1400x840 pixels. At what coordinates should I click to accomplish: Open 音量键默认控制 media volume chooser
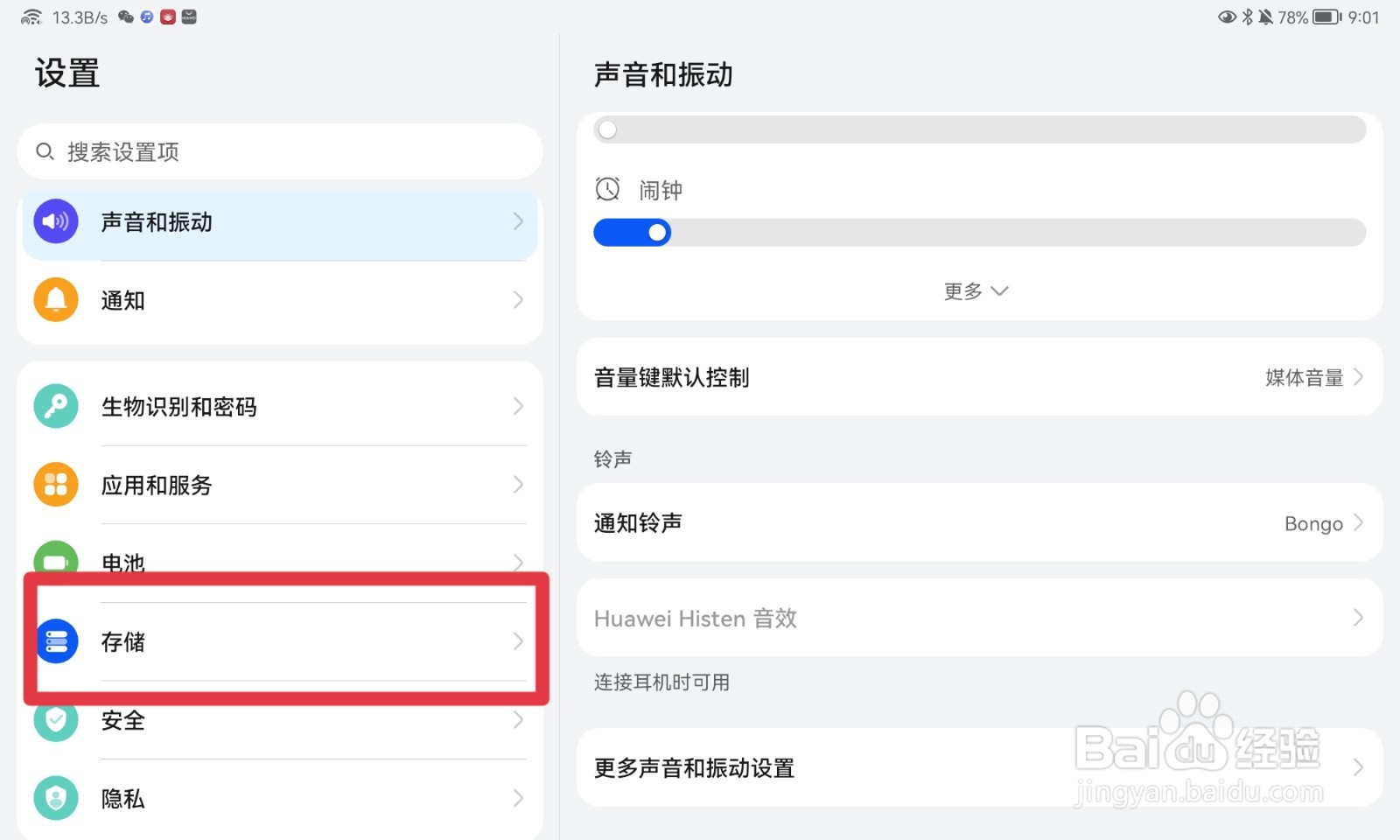click(x=978, y=377)
